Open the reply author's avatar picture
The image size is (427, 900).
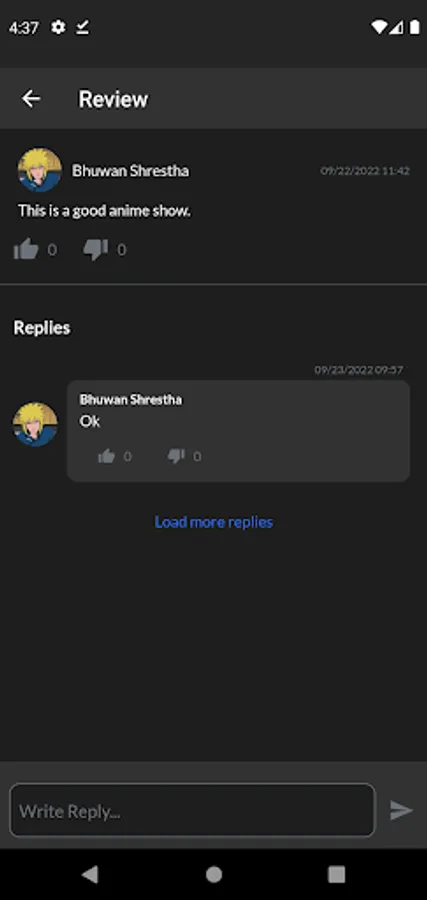35,424
